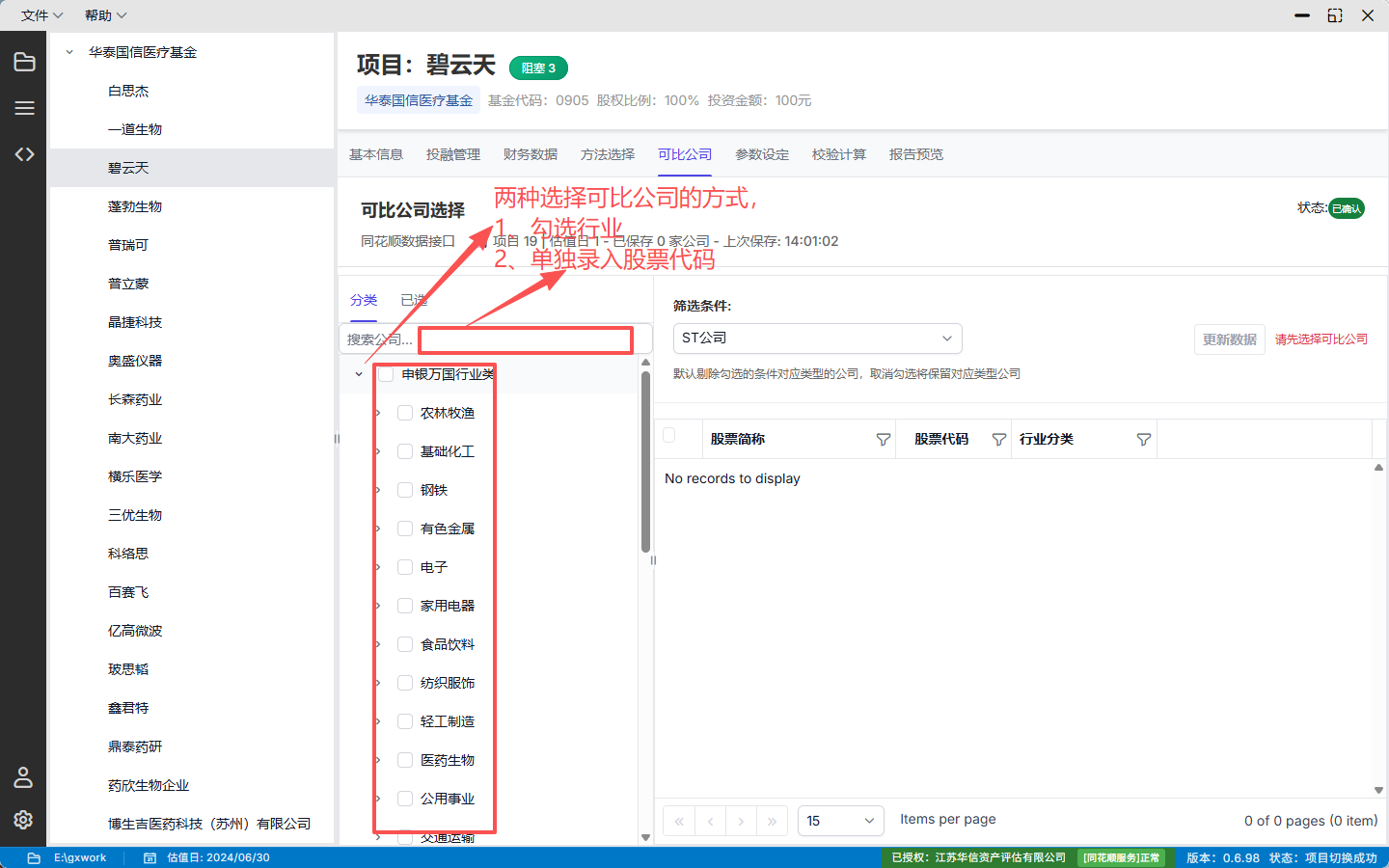Viewport: 1389px width, 868px height.
Task: Open the folder icon in left sidebar
Action: (24, 62)
